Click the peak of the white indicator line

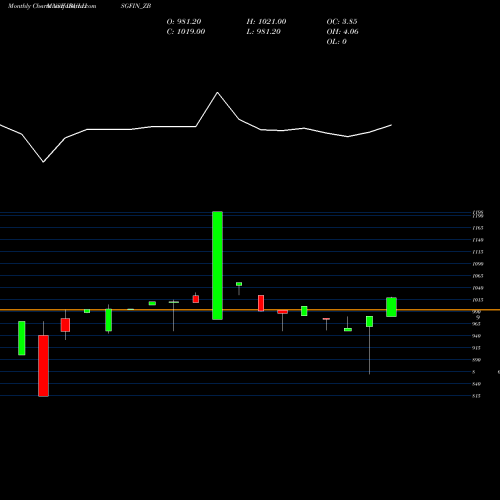click(218, 93)
